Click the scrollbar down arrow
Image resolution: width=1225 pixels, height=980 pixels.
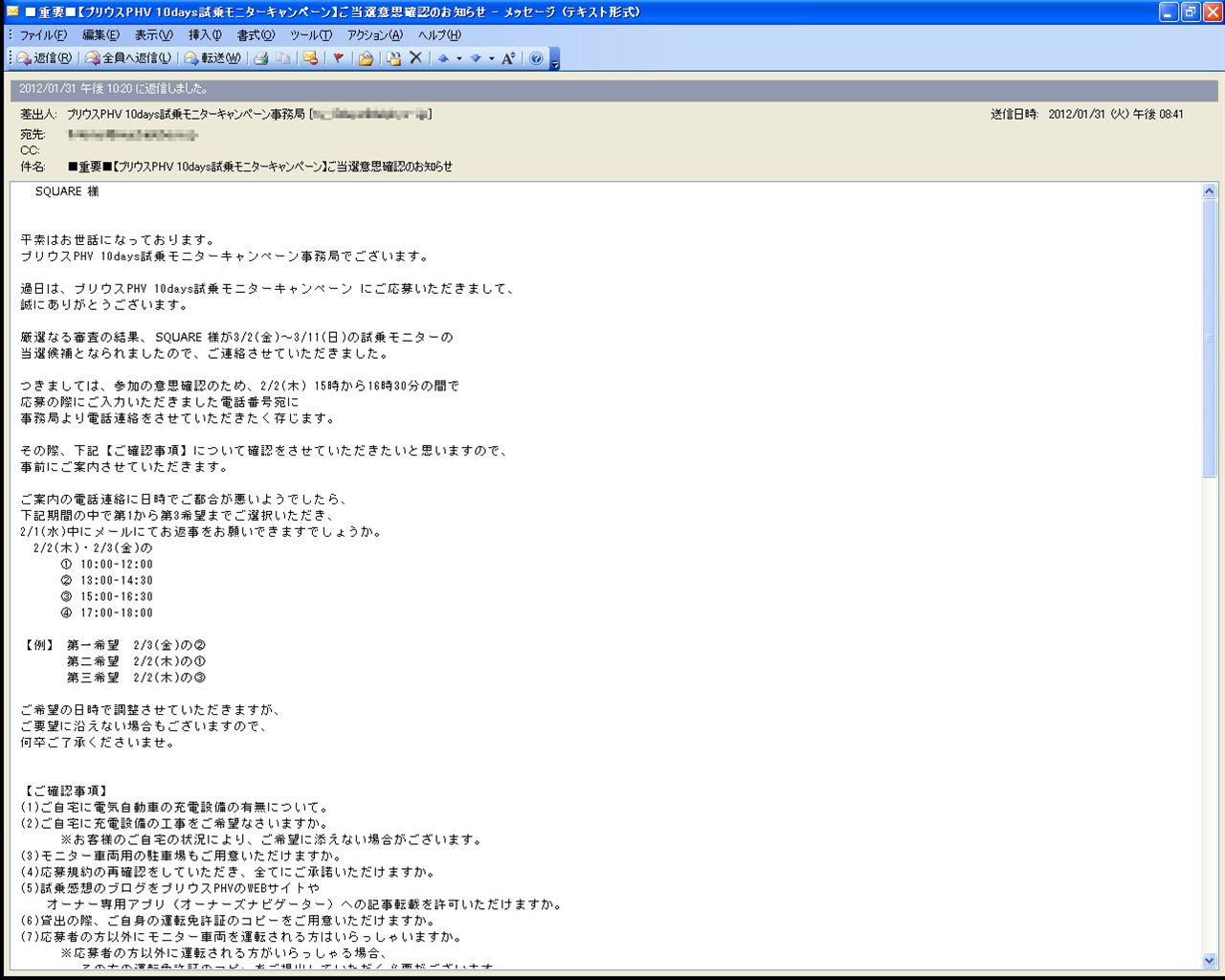(1210, 960)
